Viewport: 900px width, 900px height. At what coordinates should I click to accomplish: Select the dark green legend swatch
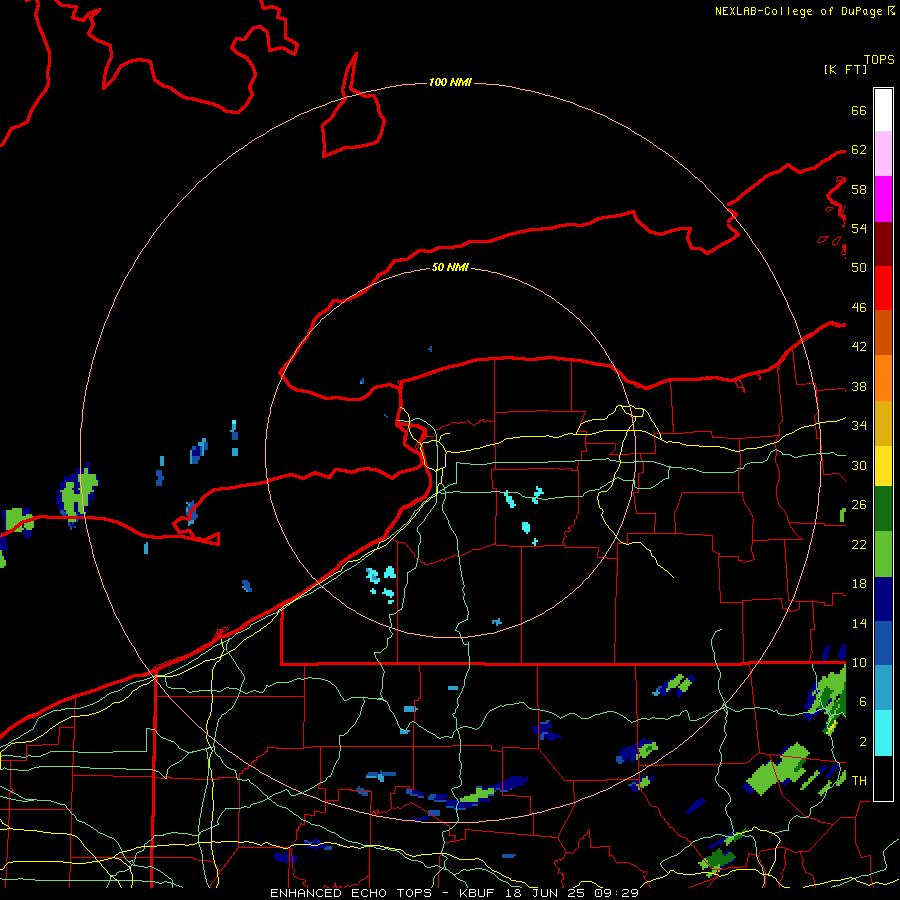coord(883,509)
